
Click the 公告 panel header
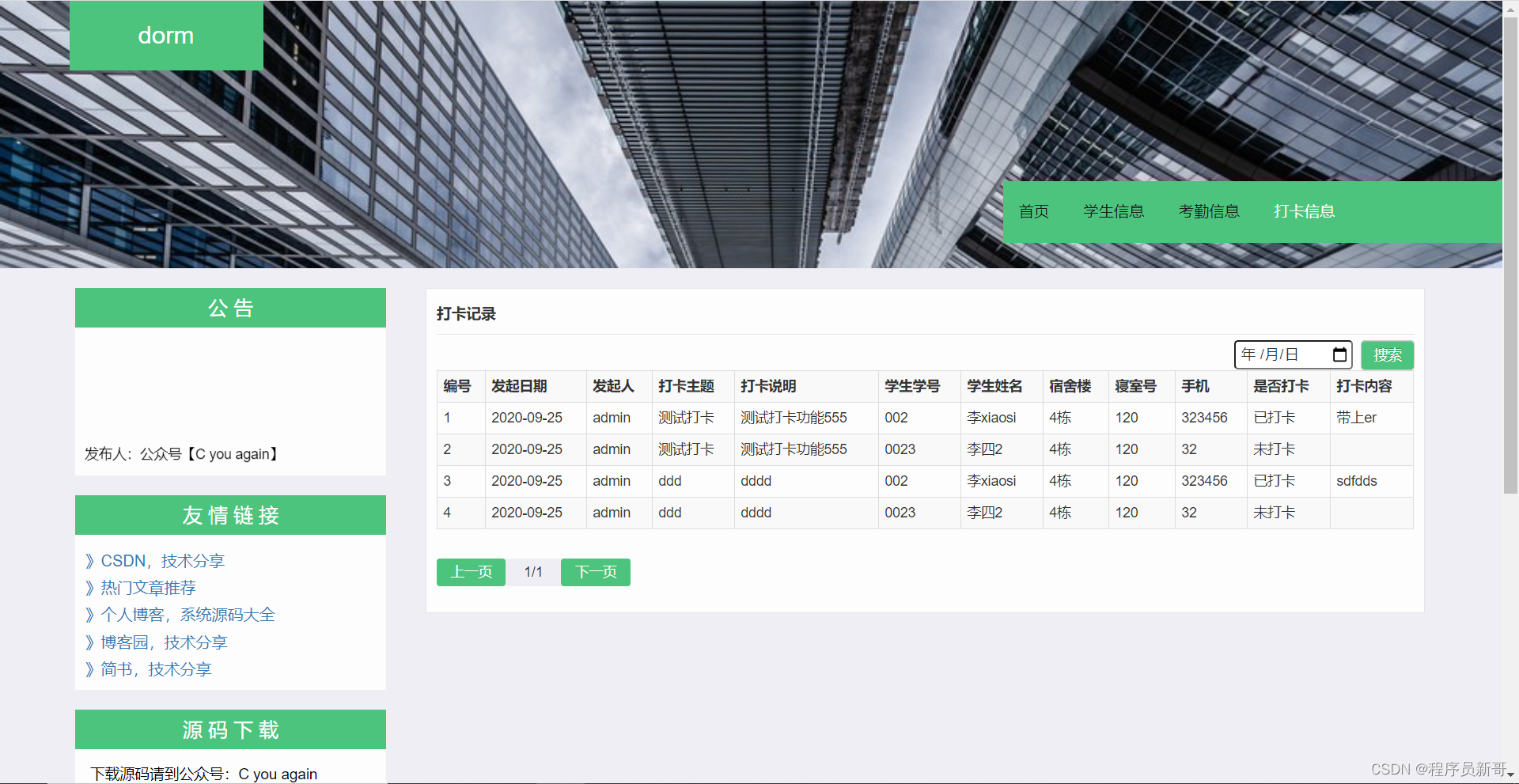[x=230, y=308]
